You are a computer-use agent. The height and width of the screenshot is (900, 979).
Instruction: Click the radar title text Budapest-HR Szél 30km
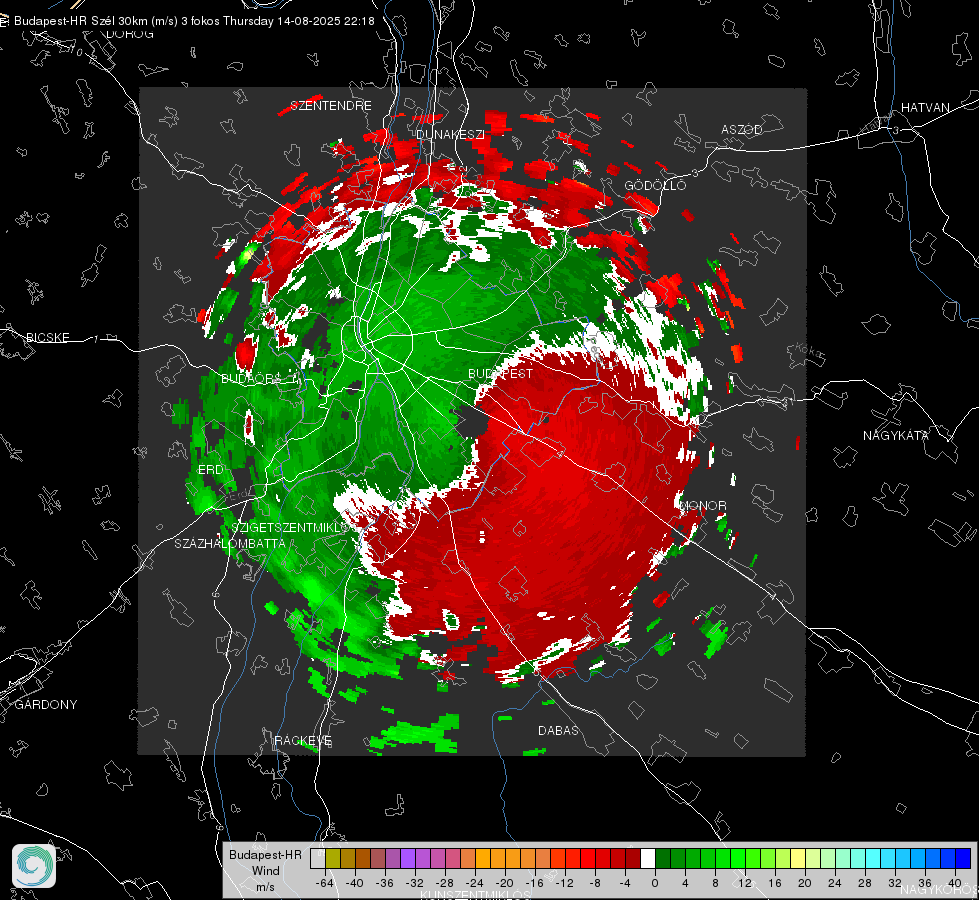click(80, 21)
